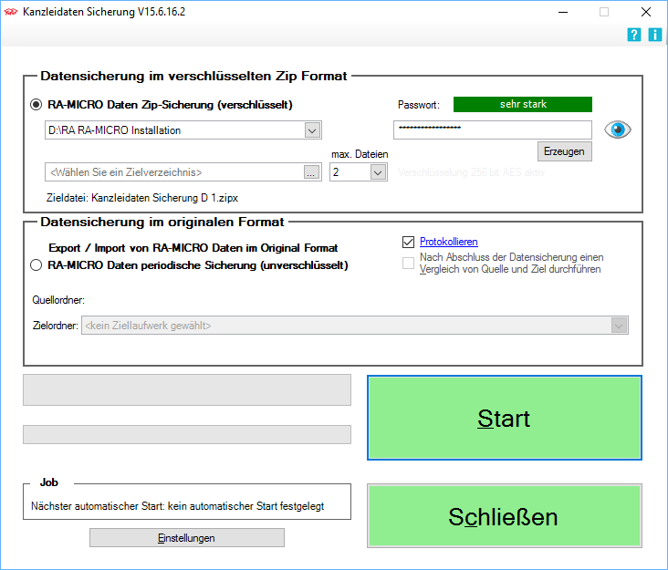
Task: Toggle the Vergleich von Quelle und Ziel checkbox
Action: [x=408, y=263]
